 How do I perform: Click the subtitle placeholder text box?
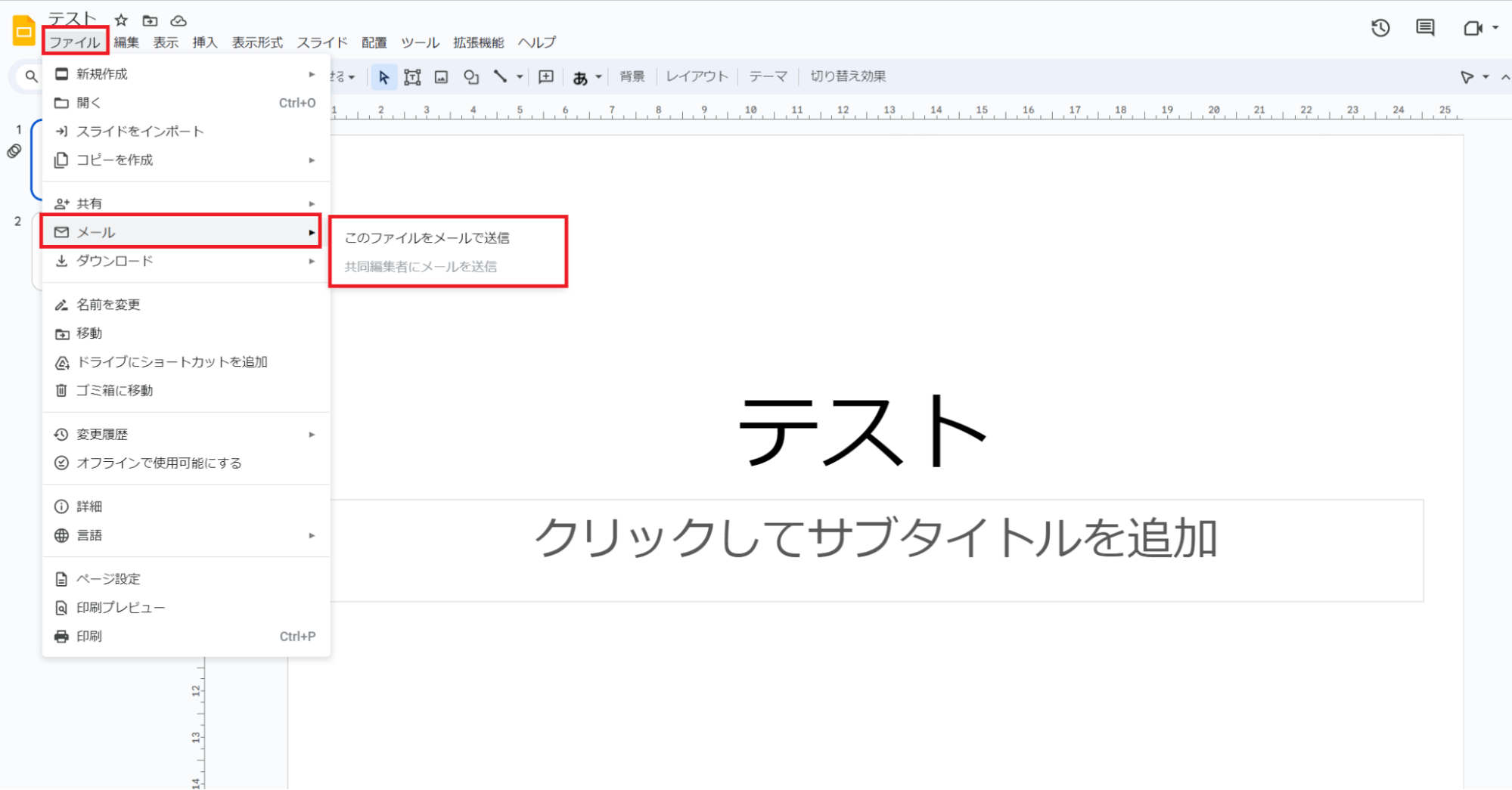(876, 550)
